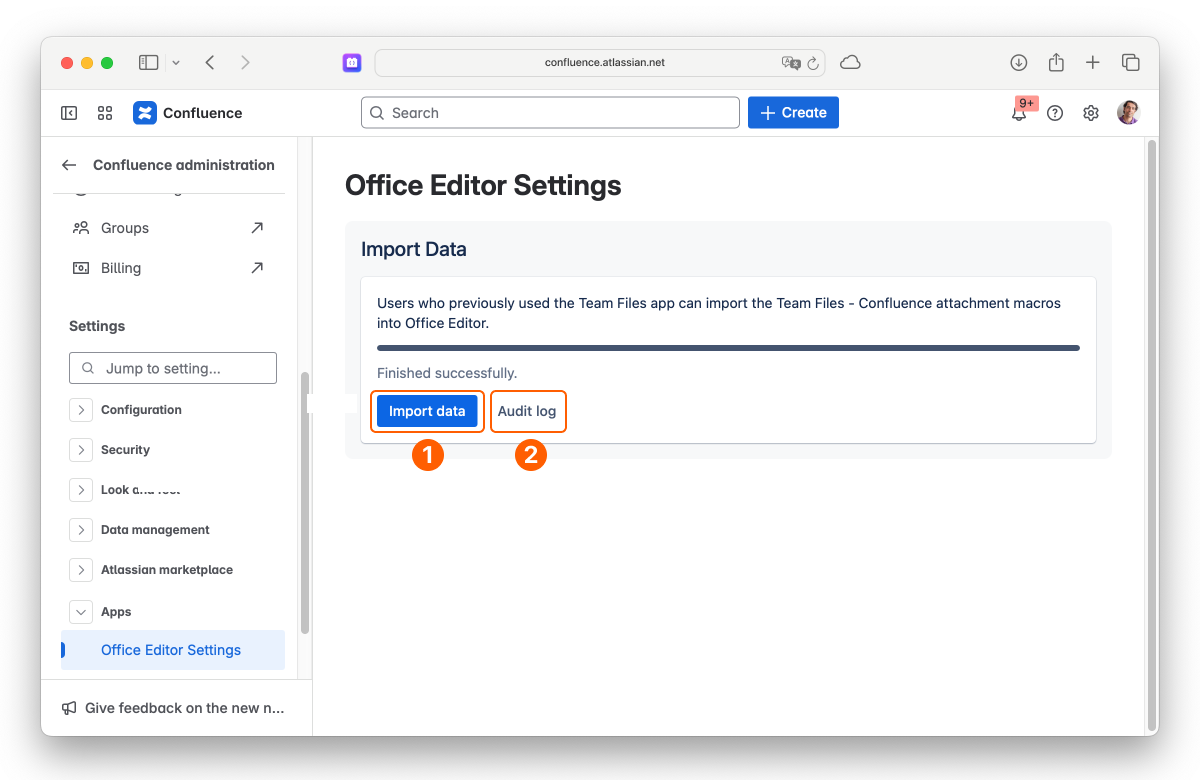
Task: Open the Safari downloads icon
Action: coord(1019,62)
